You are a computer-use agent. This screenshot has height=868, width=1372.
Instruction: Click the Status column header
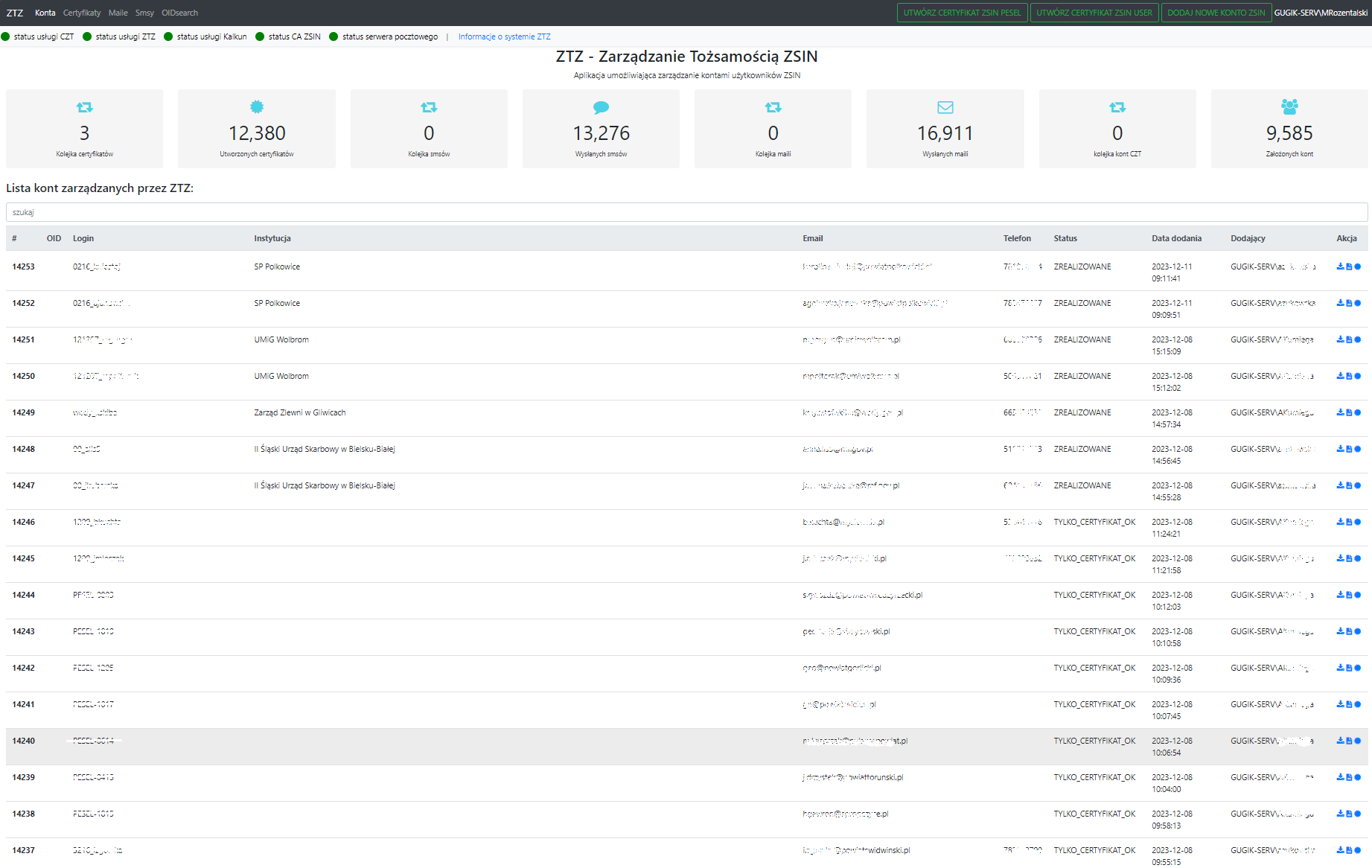[x=1065, y=238]
